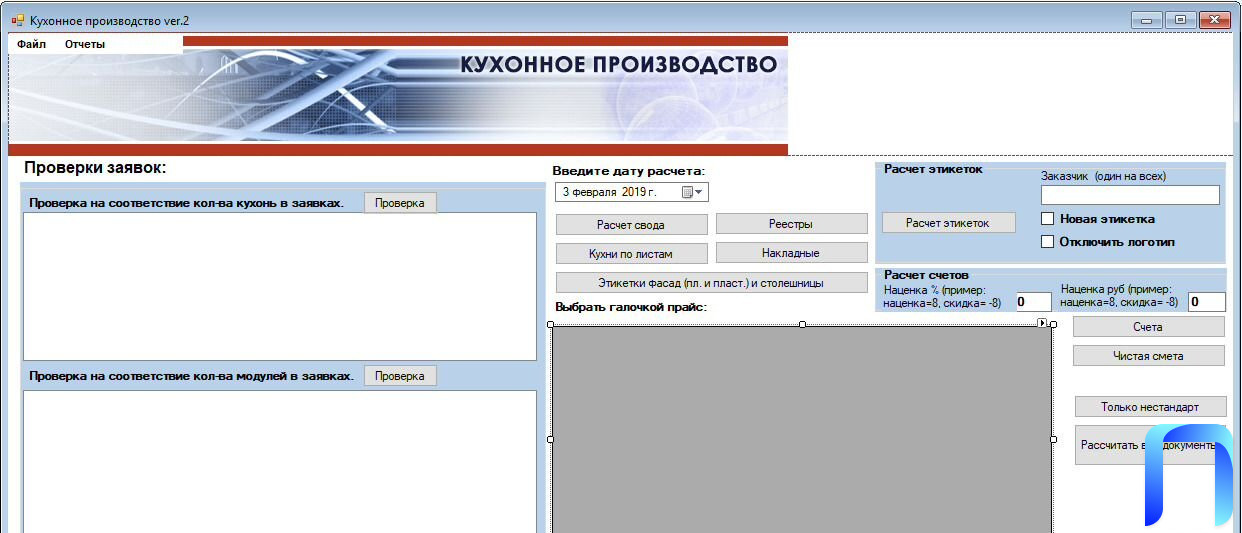The height and width of the screenshot is (533, 1242).
Task: Enable the Новая этикетка checkbox
Action: (x=1048, y=219)
